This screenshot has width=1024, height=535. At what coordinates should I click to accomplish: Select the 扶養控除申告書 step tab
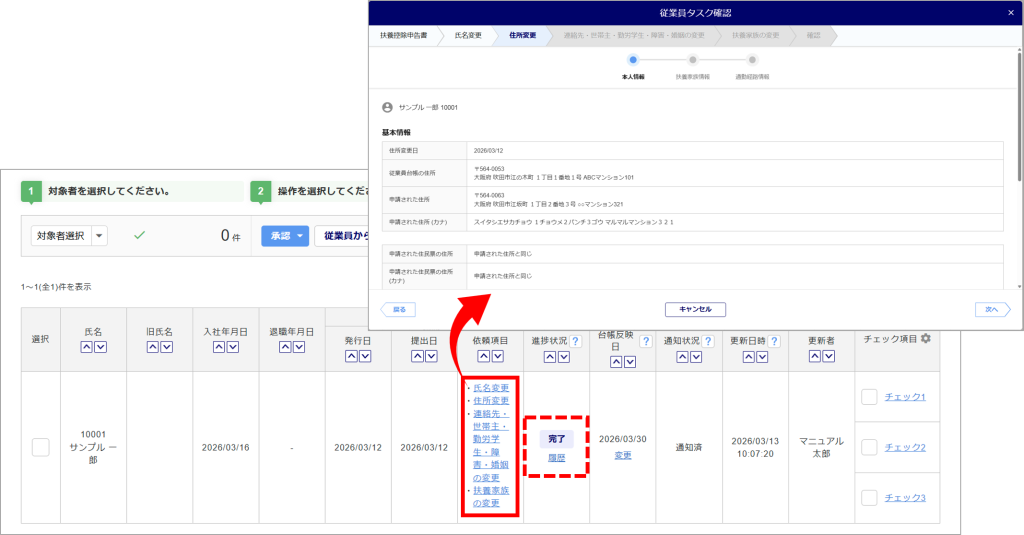[402, 35]
